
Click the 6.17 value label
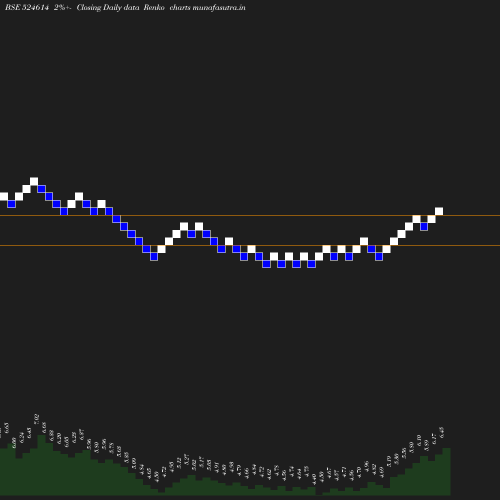(434, 438)
